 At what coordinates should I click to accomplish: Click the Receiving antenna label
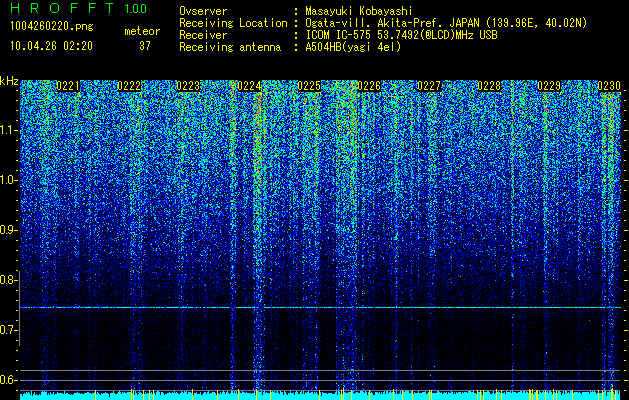pos(230,47)
